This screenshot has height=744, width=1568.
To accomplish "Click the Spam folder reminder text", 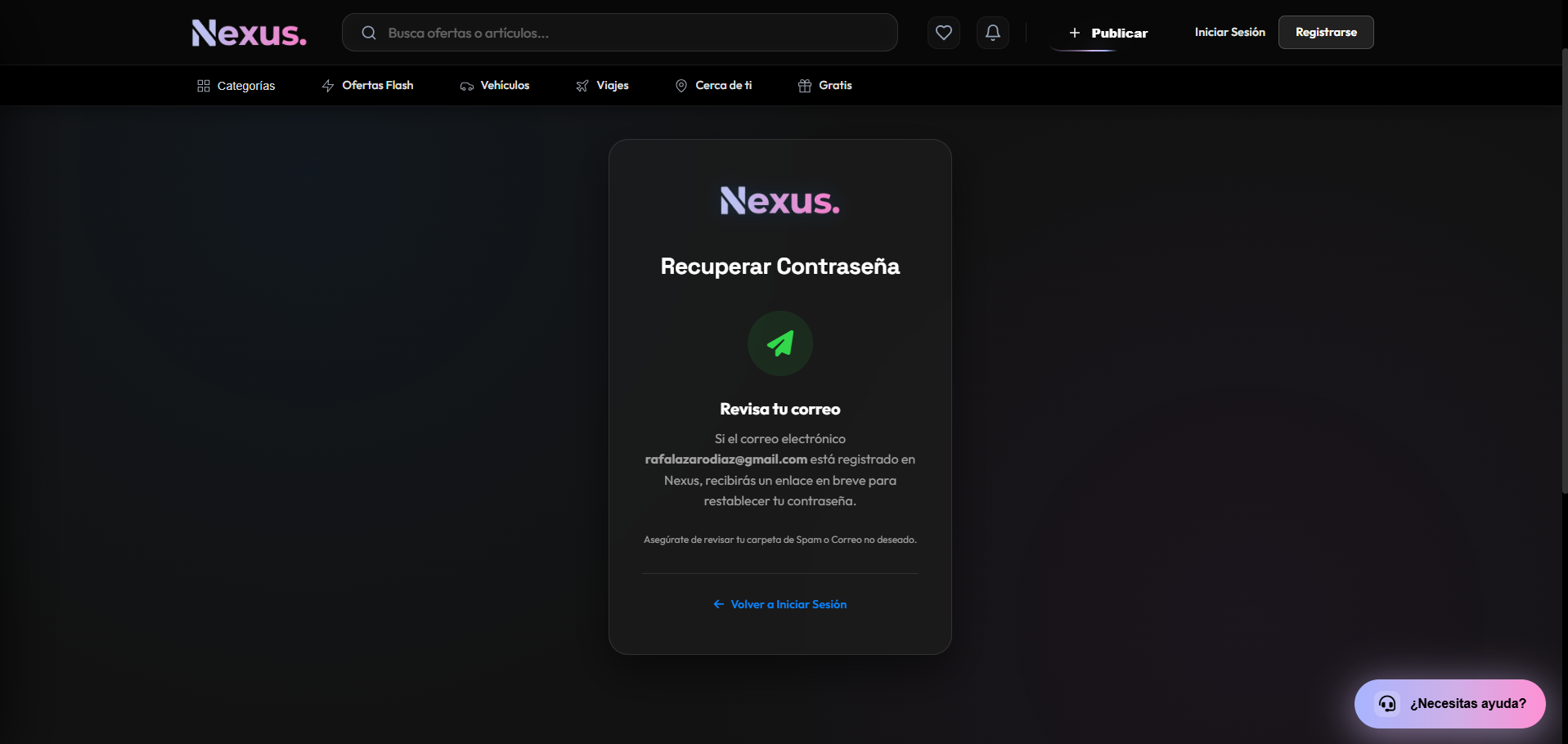I will pyautogui.click(x=780, y=540).
